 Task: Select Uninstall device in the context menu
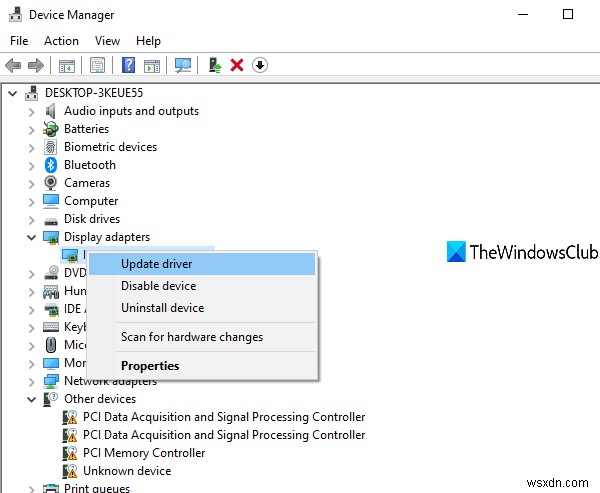point(162,308)
